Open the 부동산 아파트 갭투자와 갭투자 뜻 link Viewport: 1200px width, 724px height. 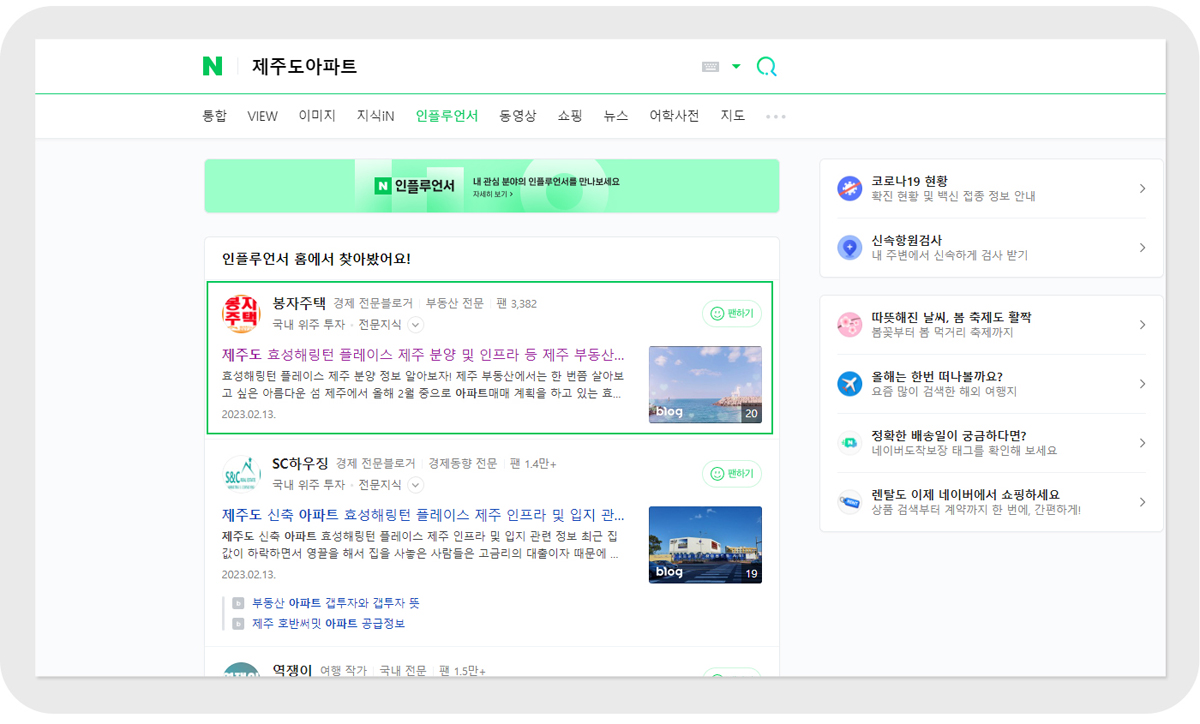point(336,603)
